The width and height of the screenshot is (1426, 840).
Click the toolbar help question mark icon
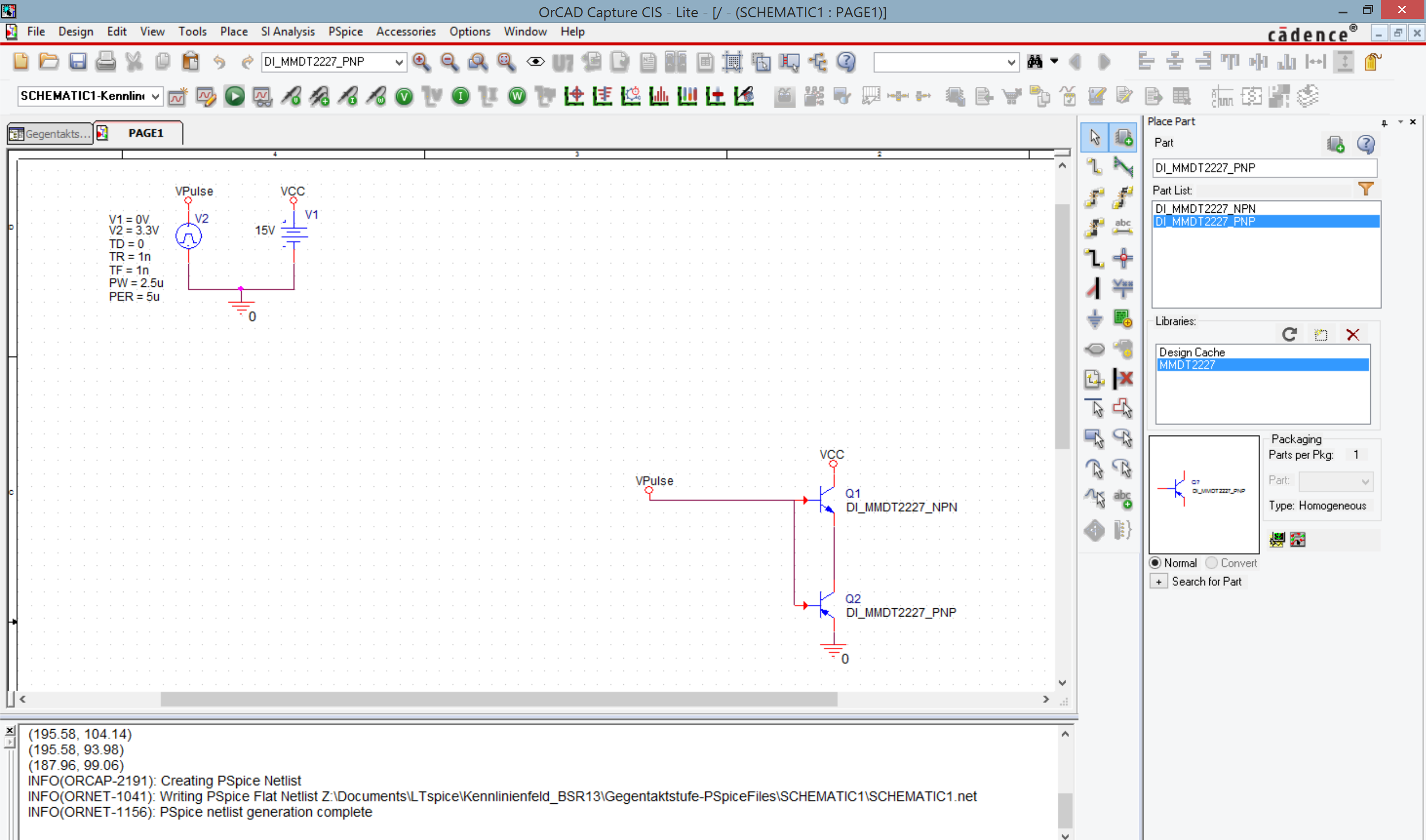[847, 62]
